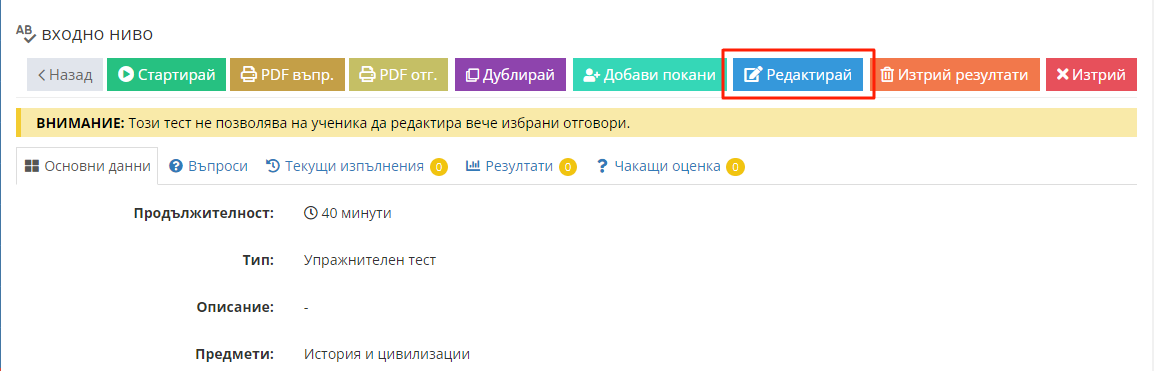
Task: Click the chart icon by Резултати
Action: [472, 166]
